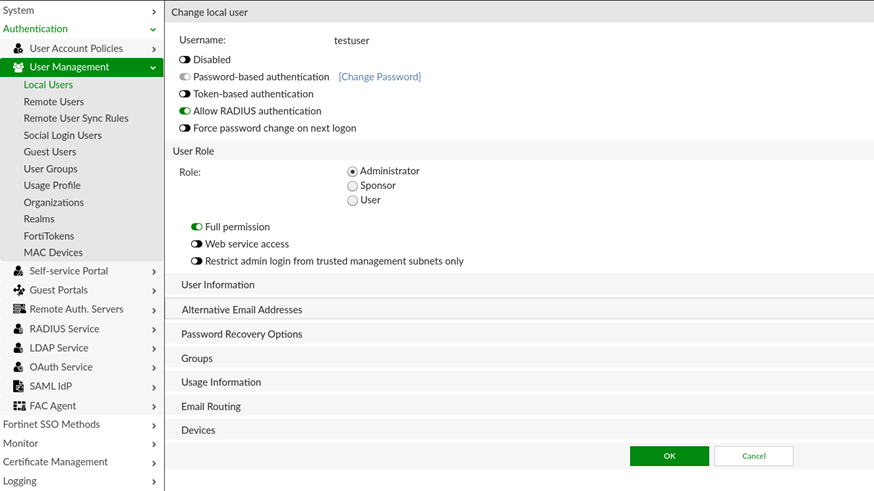Expand the Password Recovery Options section
The image size is (874, 491).
(241, 334)
